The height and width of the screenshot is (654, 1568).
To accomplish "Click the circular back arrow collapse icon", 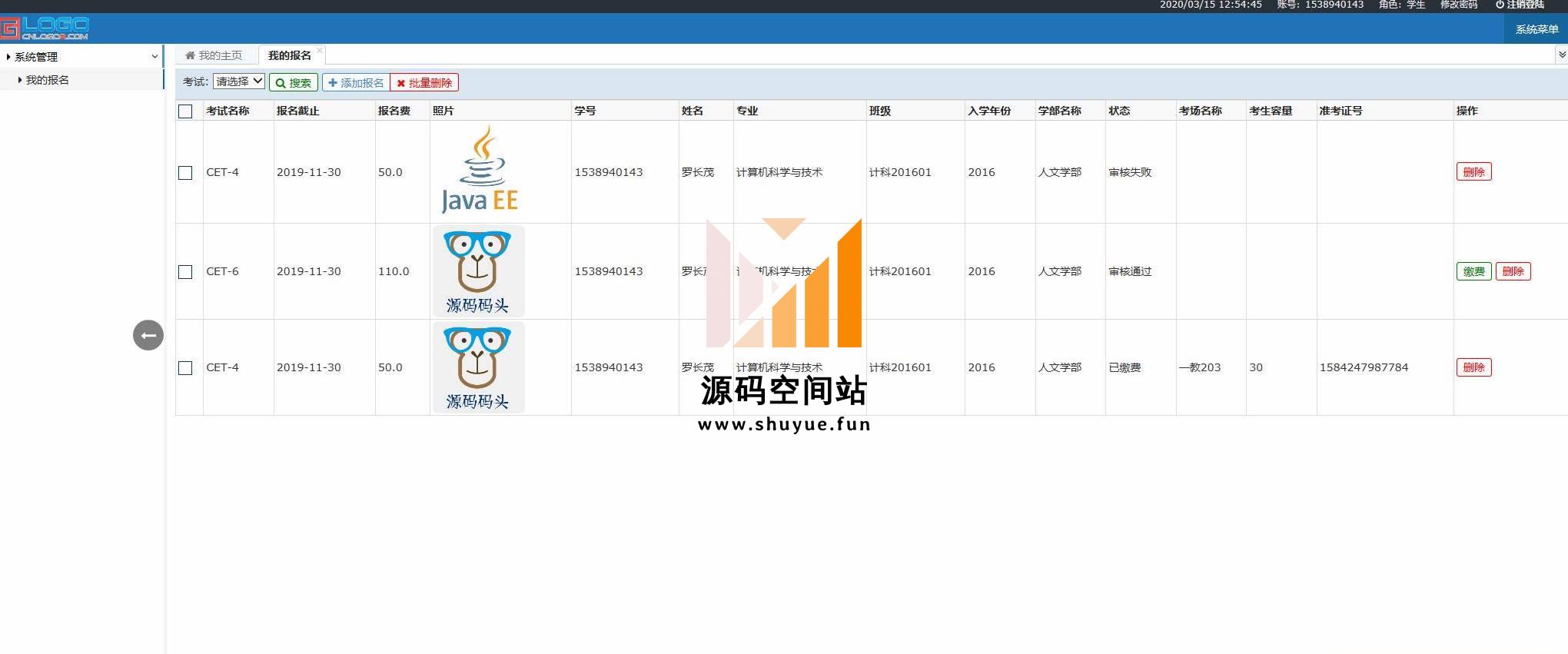I will pyautogui.click(x=148, y=335).
